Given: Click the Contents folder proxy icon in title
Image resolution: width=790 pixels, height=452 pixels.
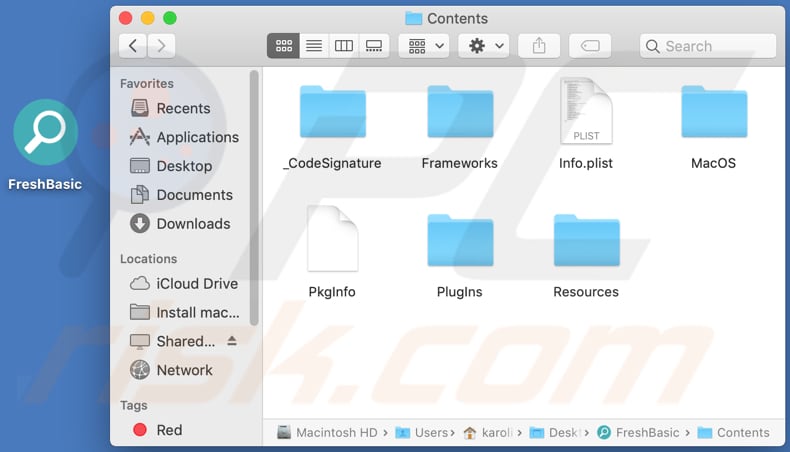Looking at the screenshot, I should pyautogui.click(x=413, y=19).
